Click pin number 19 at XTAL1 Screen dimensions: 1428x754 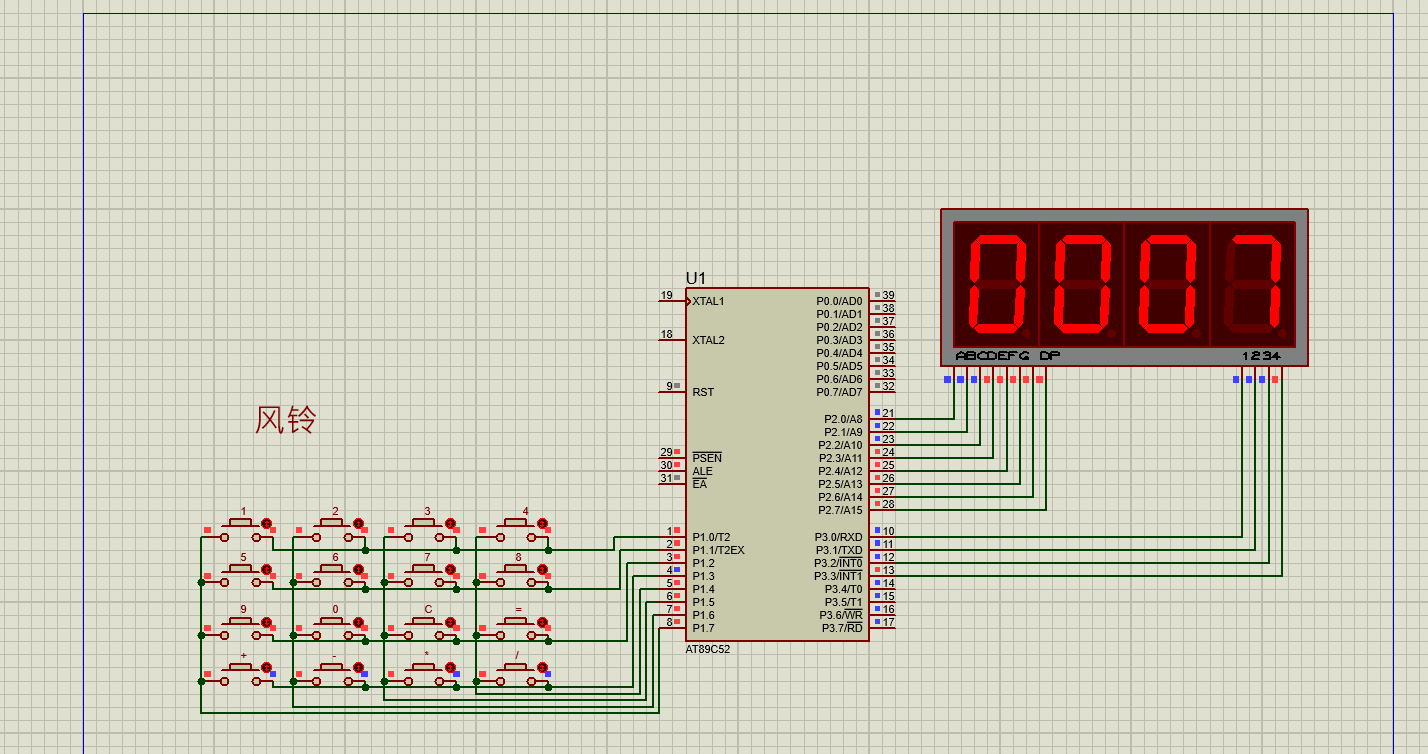tap(666, 295)
